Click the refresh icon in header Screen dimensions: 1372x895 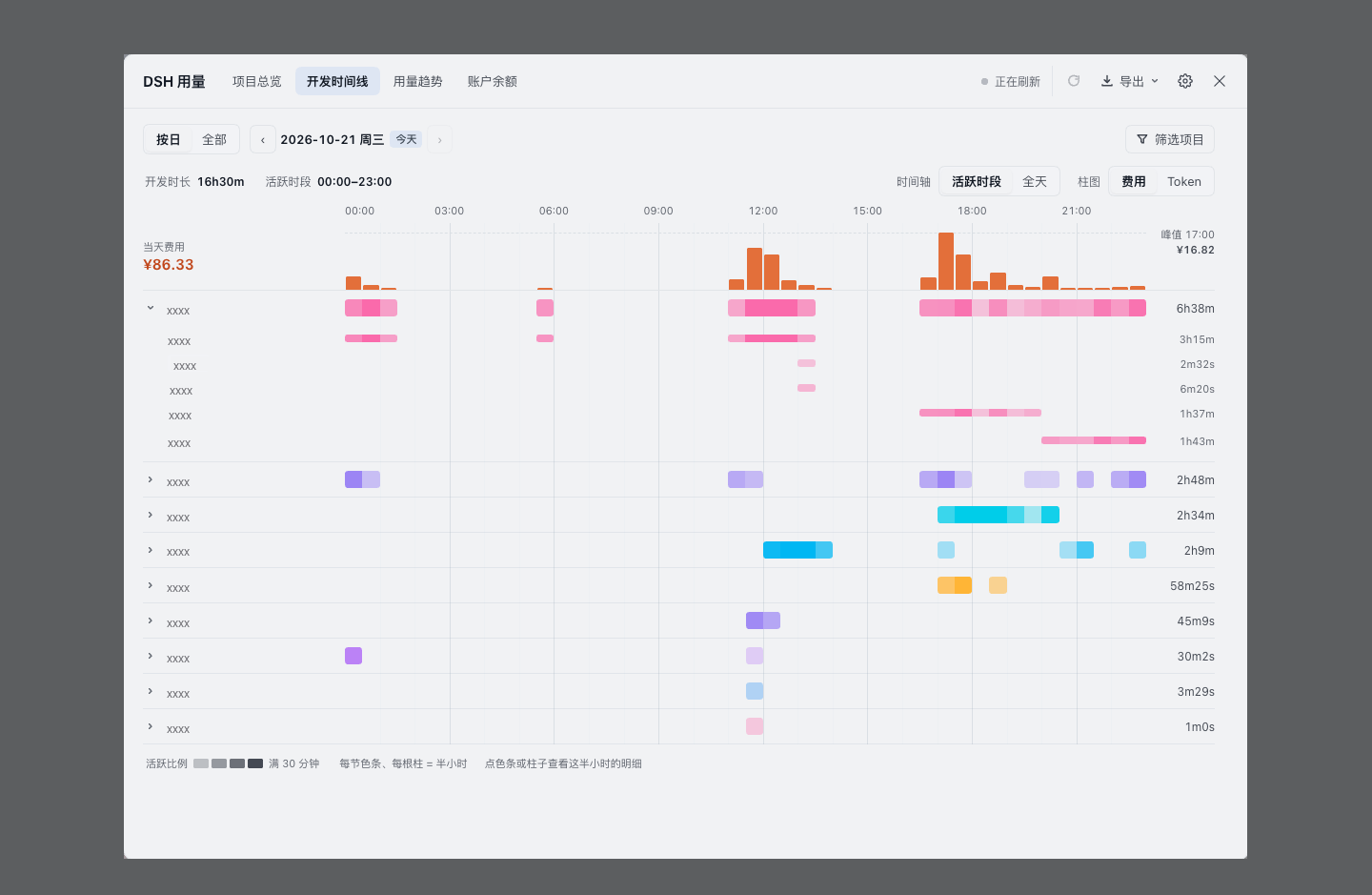(1074, 81)
